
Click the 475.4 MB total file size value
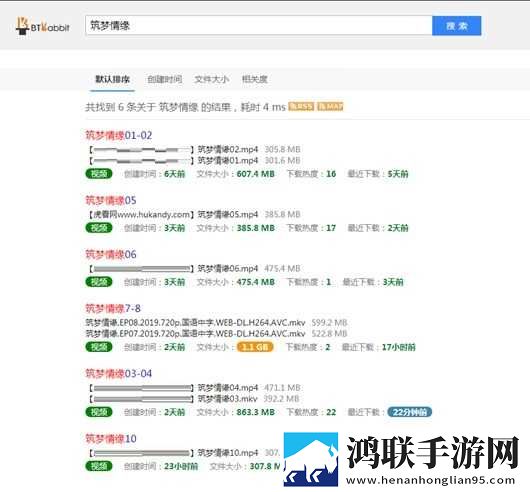(256, 282)
